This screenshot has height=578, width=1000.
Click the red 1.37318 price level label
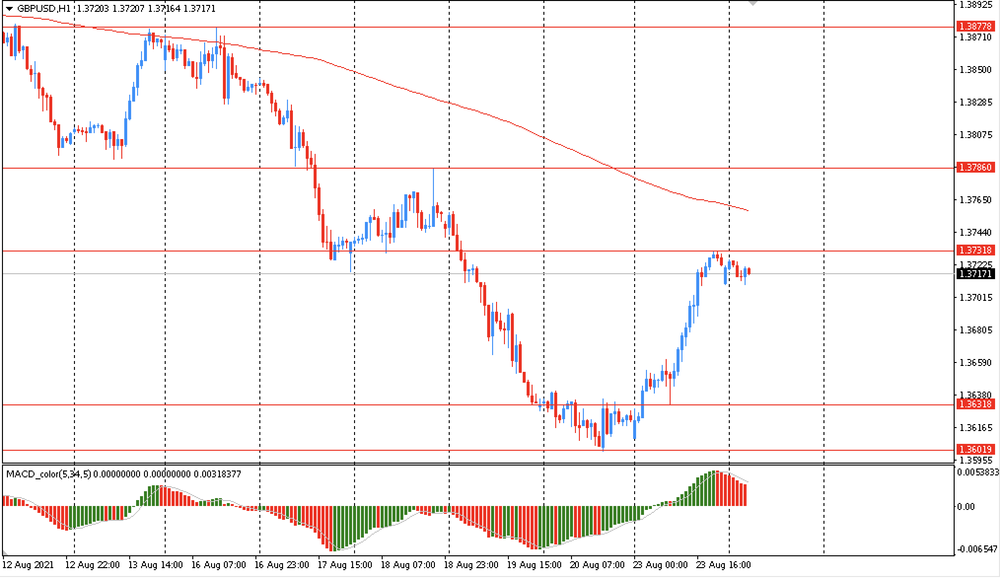coord(975,250)
